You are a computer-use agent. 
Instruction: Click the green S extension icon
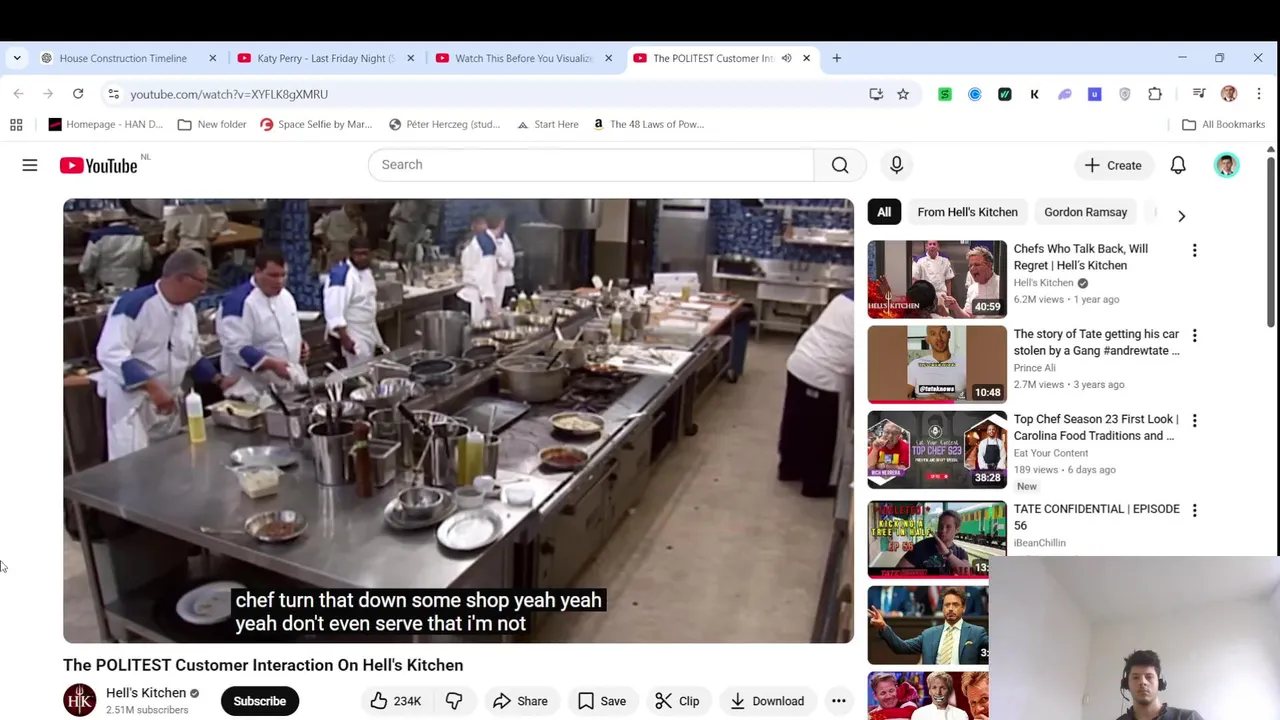click(945, 94)
